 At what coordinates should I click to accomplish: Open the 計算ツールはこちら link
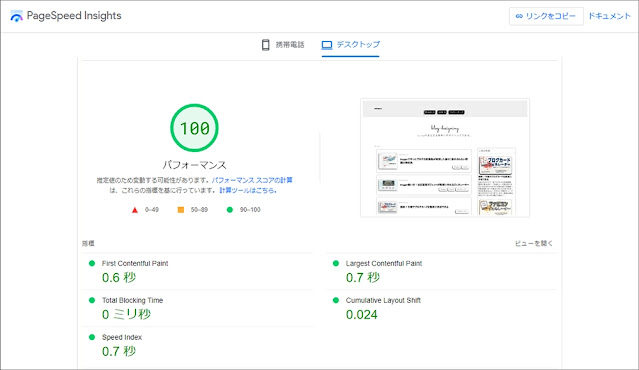point(248,190)
